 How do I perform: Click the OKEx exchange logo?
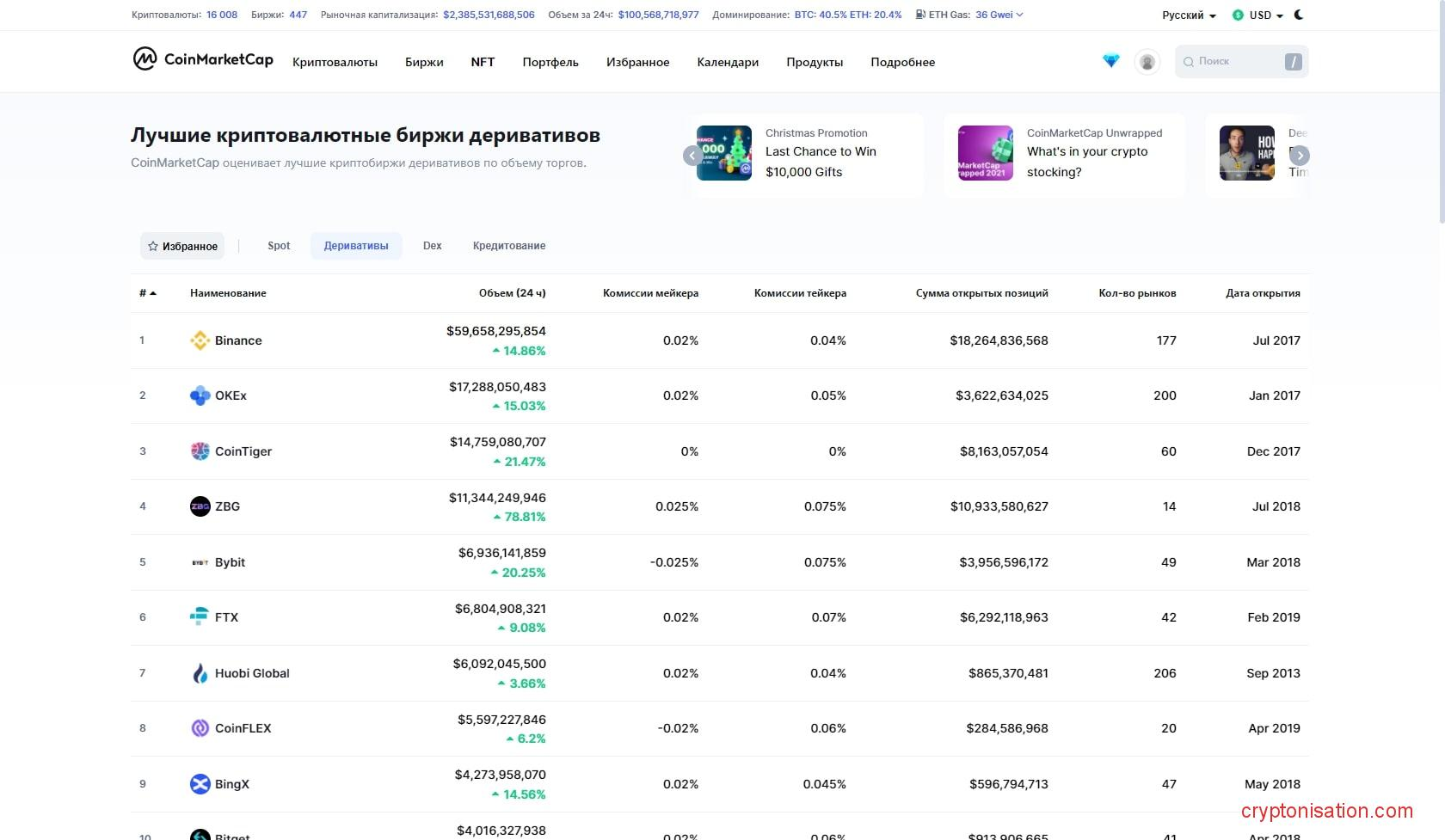(200, 395)
